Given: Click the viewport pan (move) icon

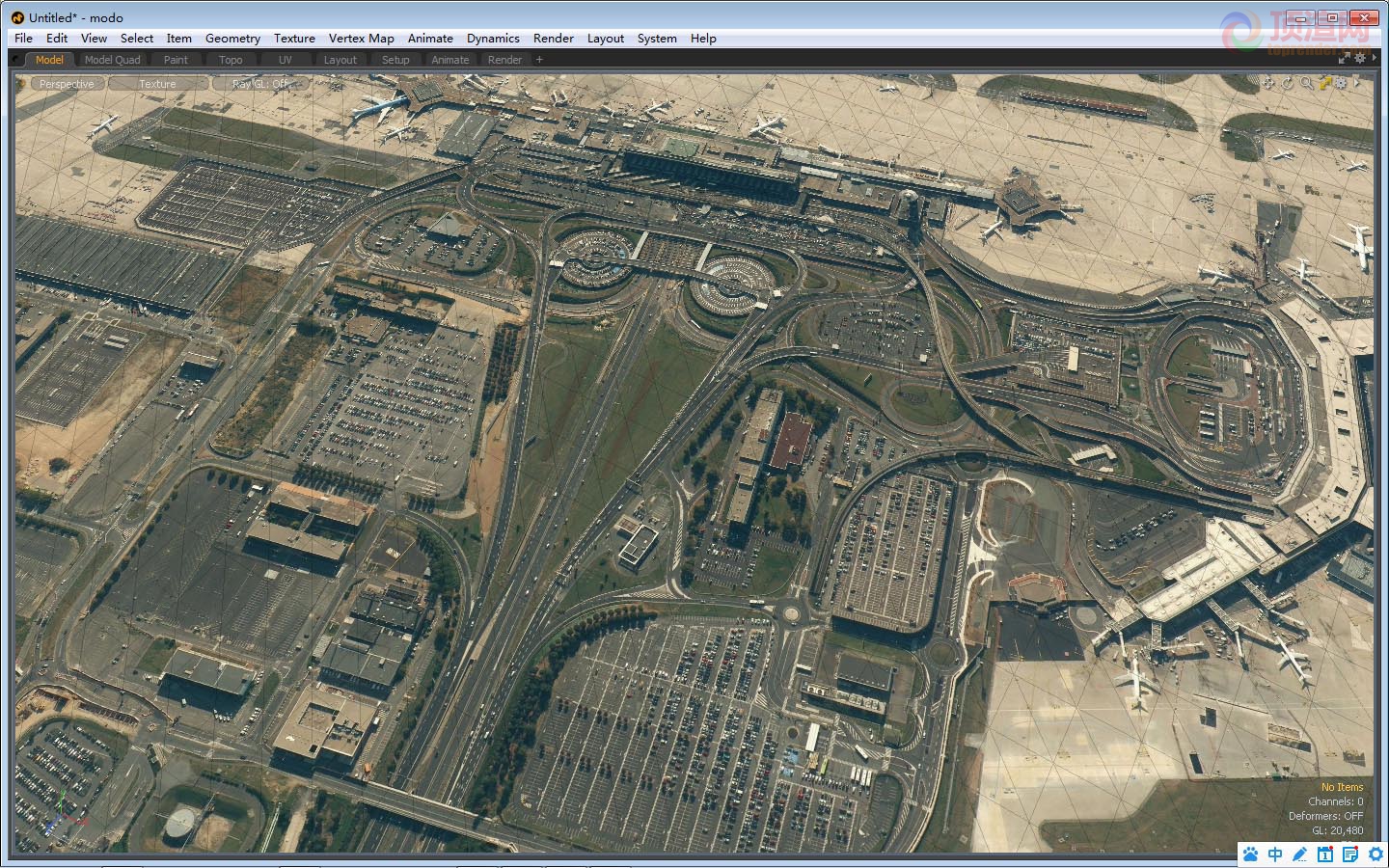Looking at the screenshot, I should (x=1268, y=83).
